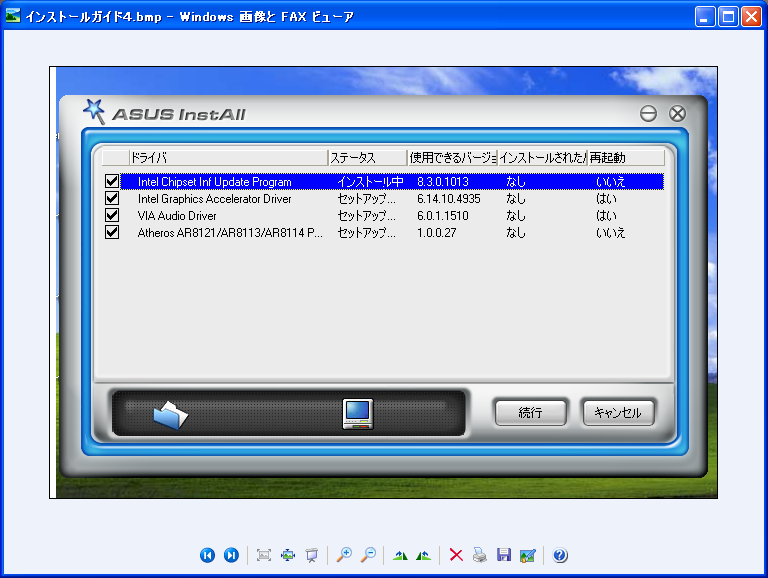
Task: Print the current image
Action: coord(480,555)
